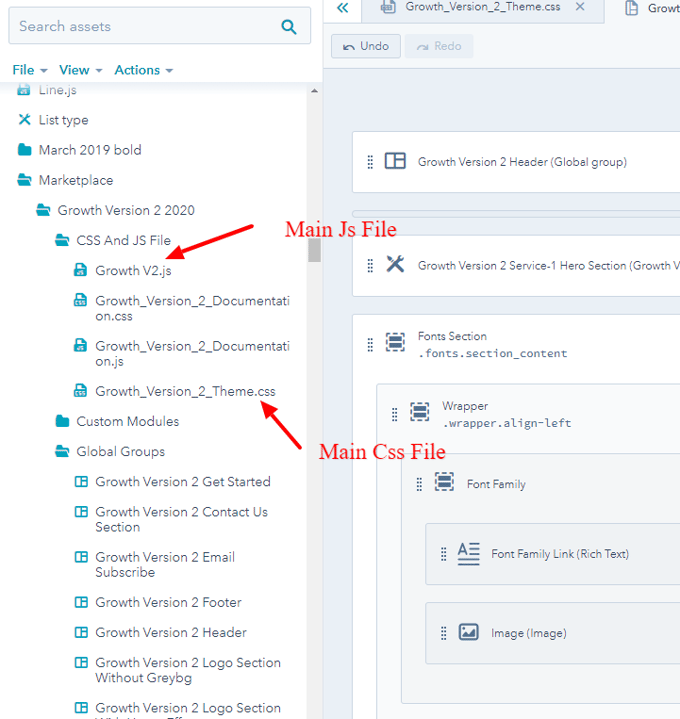The image size is (680, 719).
Task: Open the File dropdown menu
Action: (x=30, y=70)
